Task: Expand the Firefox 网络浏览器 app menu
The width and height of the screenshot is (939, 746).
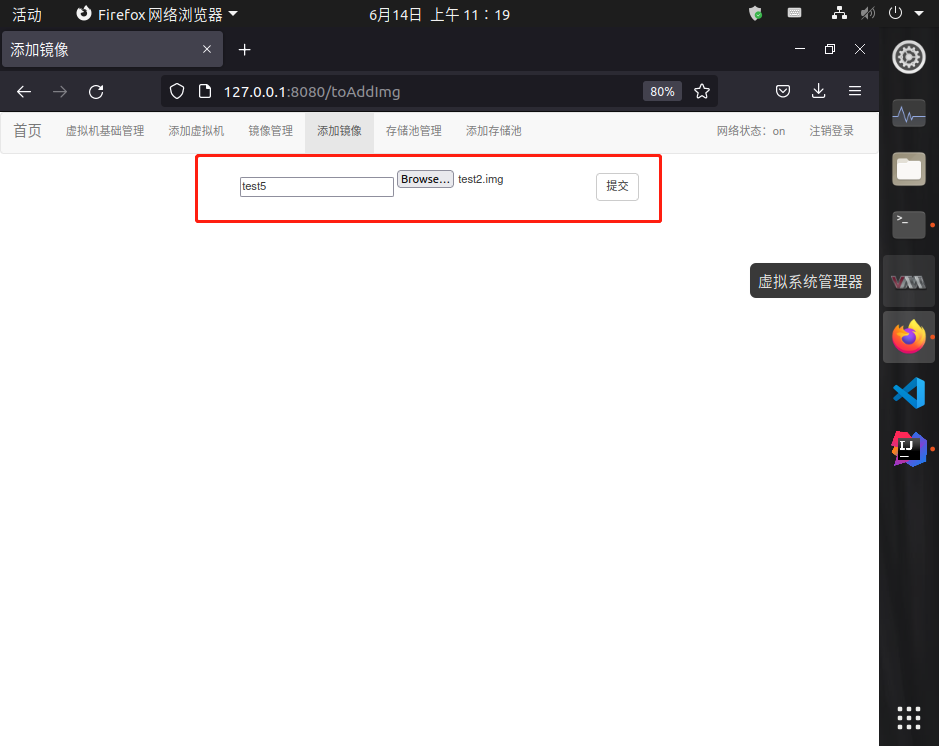Action: click(157, 14)
